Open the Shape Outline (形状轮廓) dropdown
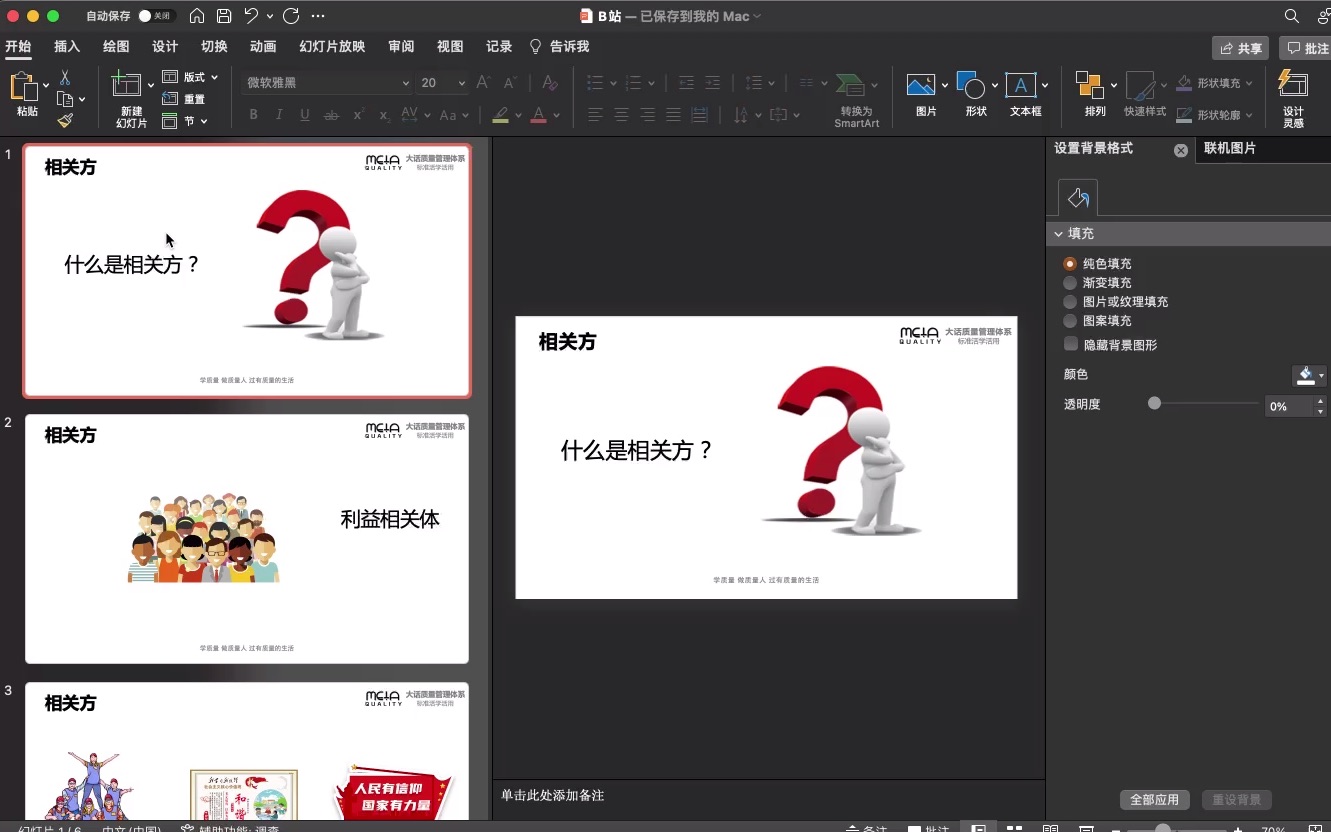The width and height of the screenshot is (1331, 832). 1214,115
